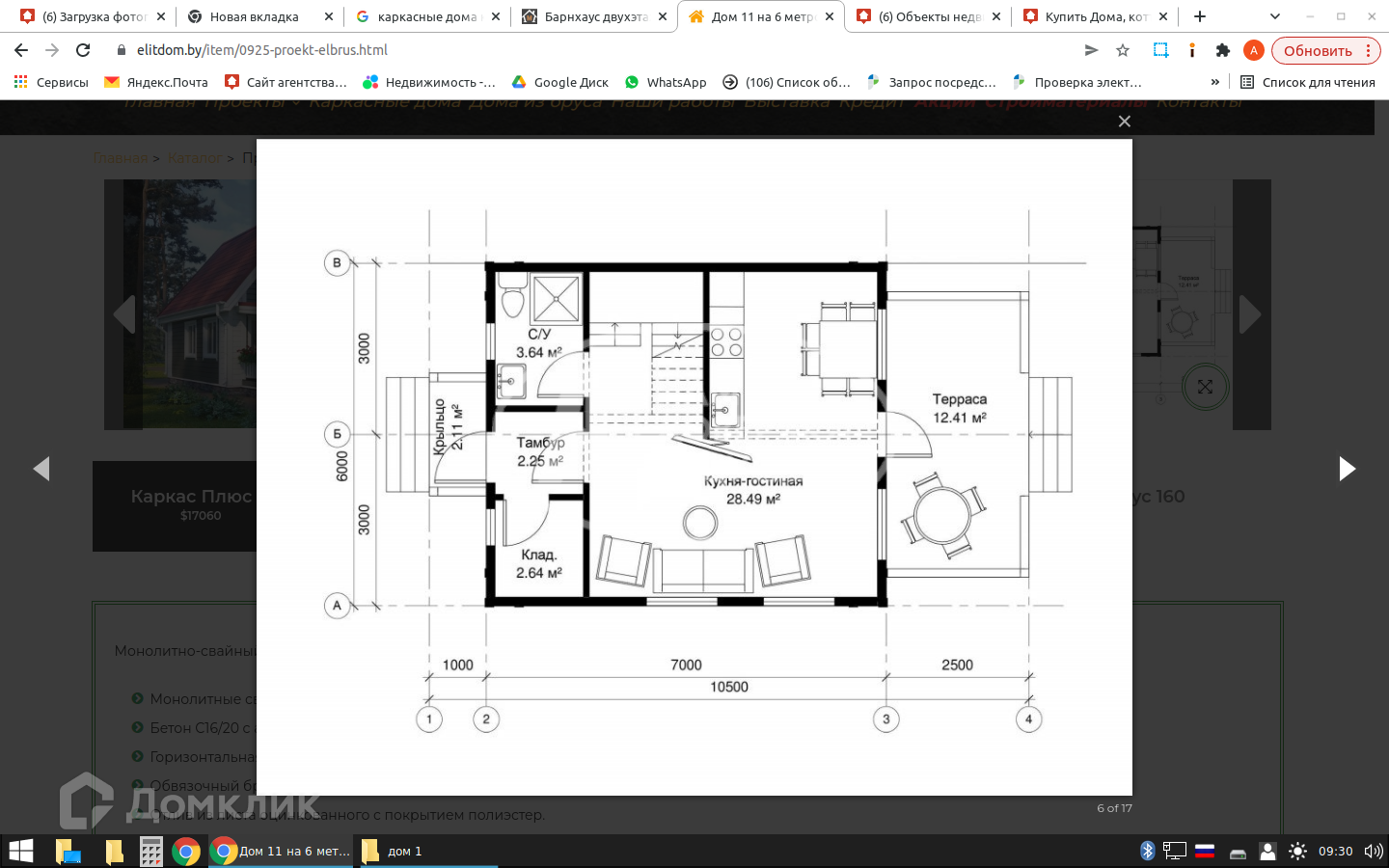Select the Дом 11 на 6 мет… taskbar window
The height and width of the screenshot is (868, 1389).
pyautogui.click(x=281, y=851)
